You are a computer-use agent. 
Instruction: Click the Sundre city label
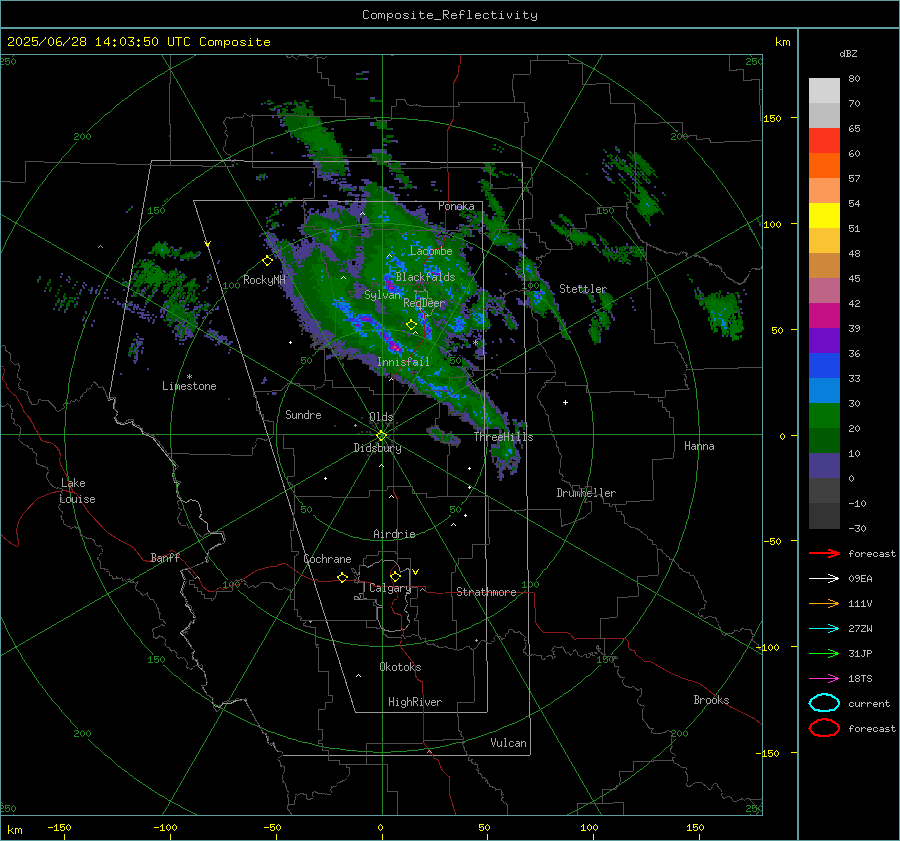pos(303,415)
